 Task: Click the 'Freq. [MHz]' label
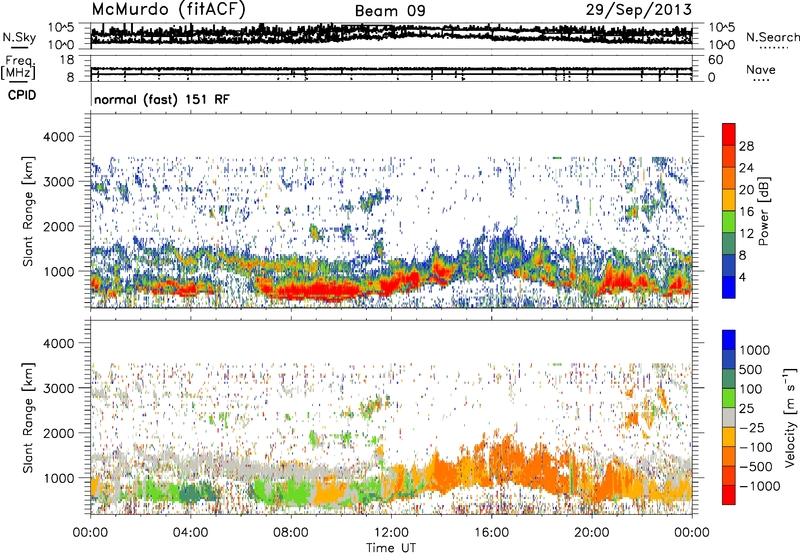point(18,67)
